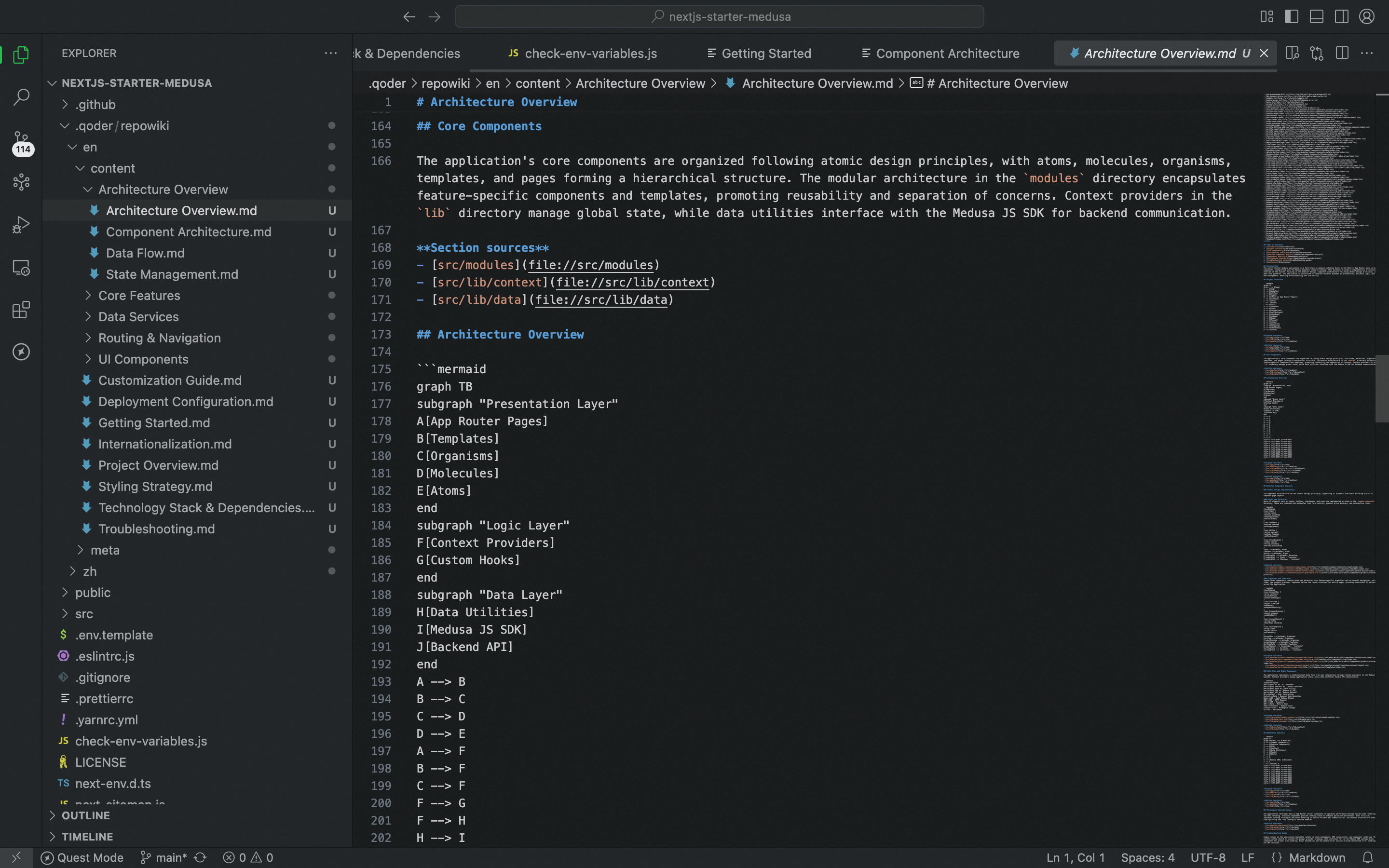Toggle the bottom panel visibility
Viewport: 1389px width, 868px height.
(1317, 17)
